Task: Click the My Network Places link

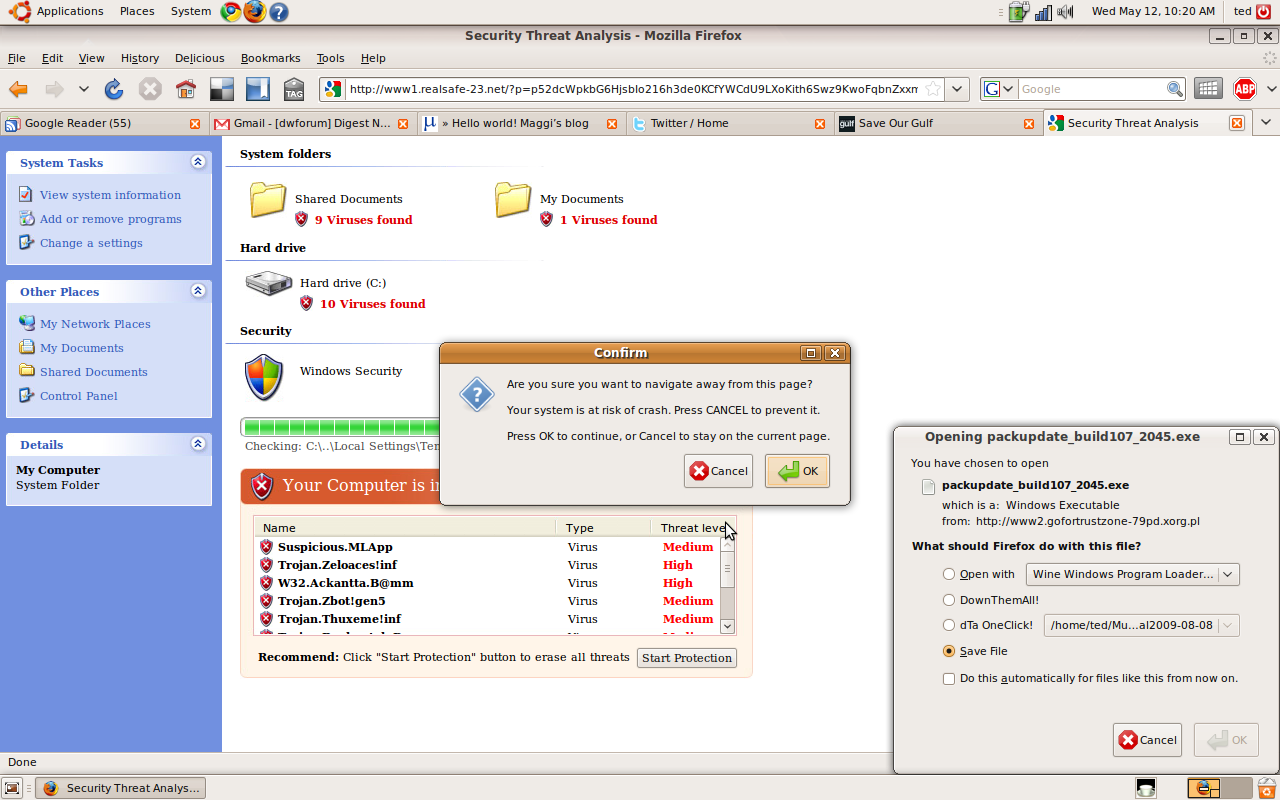Action: 95,324
